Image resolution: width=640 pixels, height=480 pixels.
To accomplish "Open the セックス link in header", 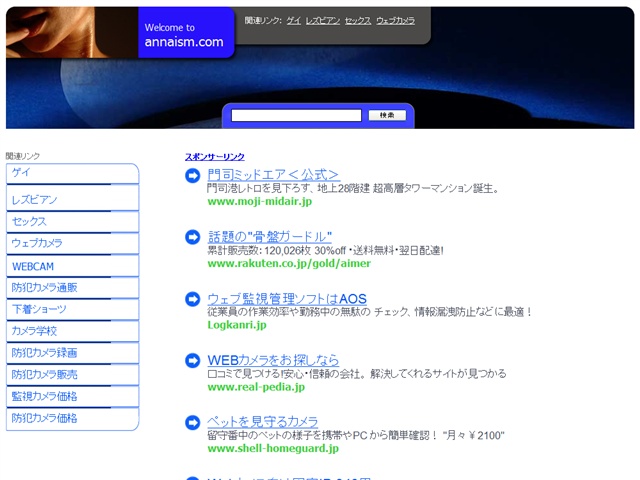I will [358, 20].
